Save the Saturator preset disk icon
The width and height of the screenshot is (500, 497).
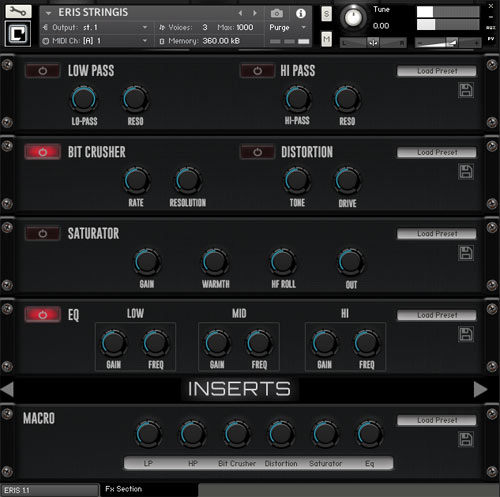(466, 253)
